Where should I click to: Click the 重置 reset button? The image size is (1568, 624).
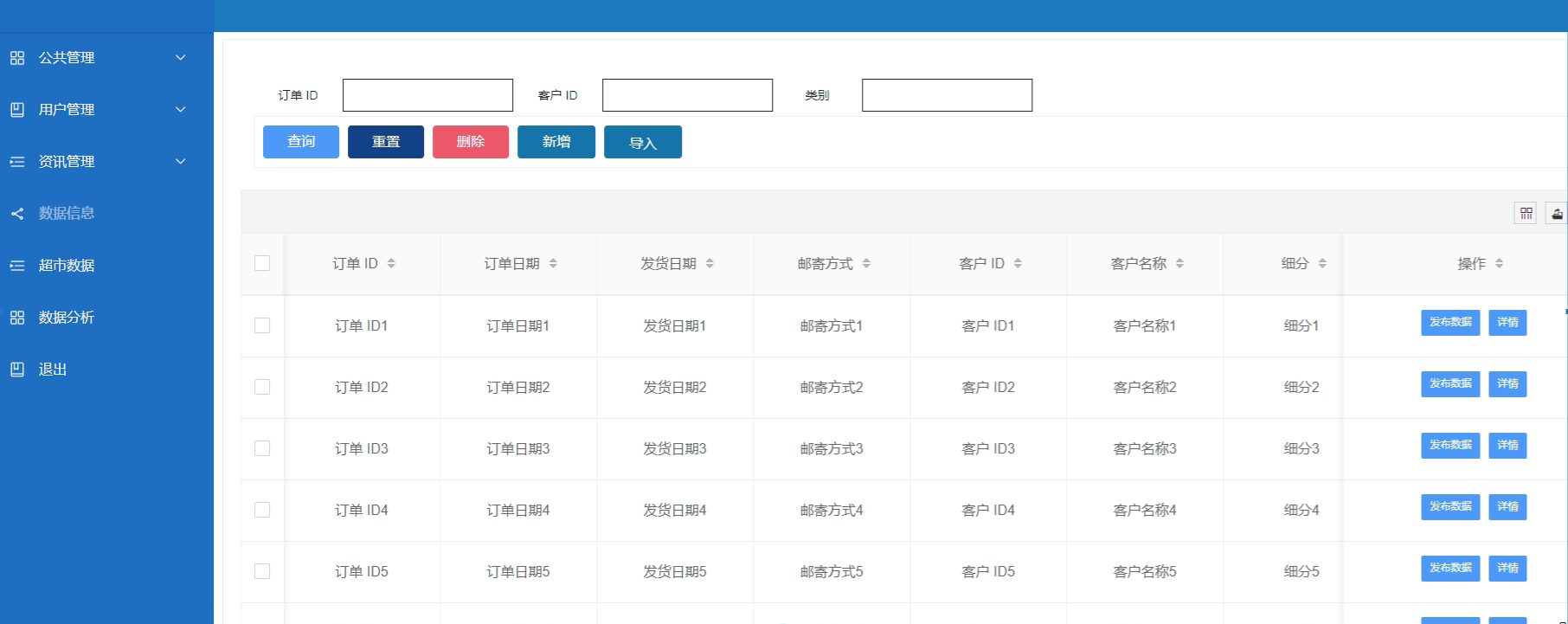(x=386, y=142)
